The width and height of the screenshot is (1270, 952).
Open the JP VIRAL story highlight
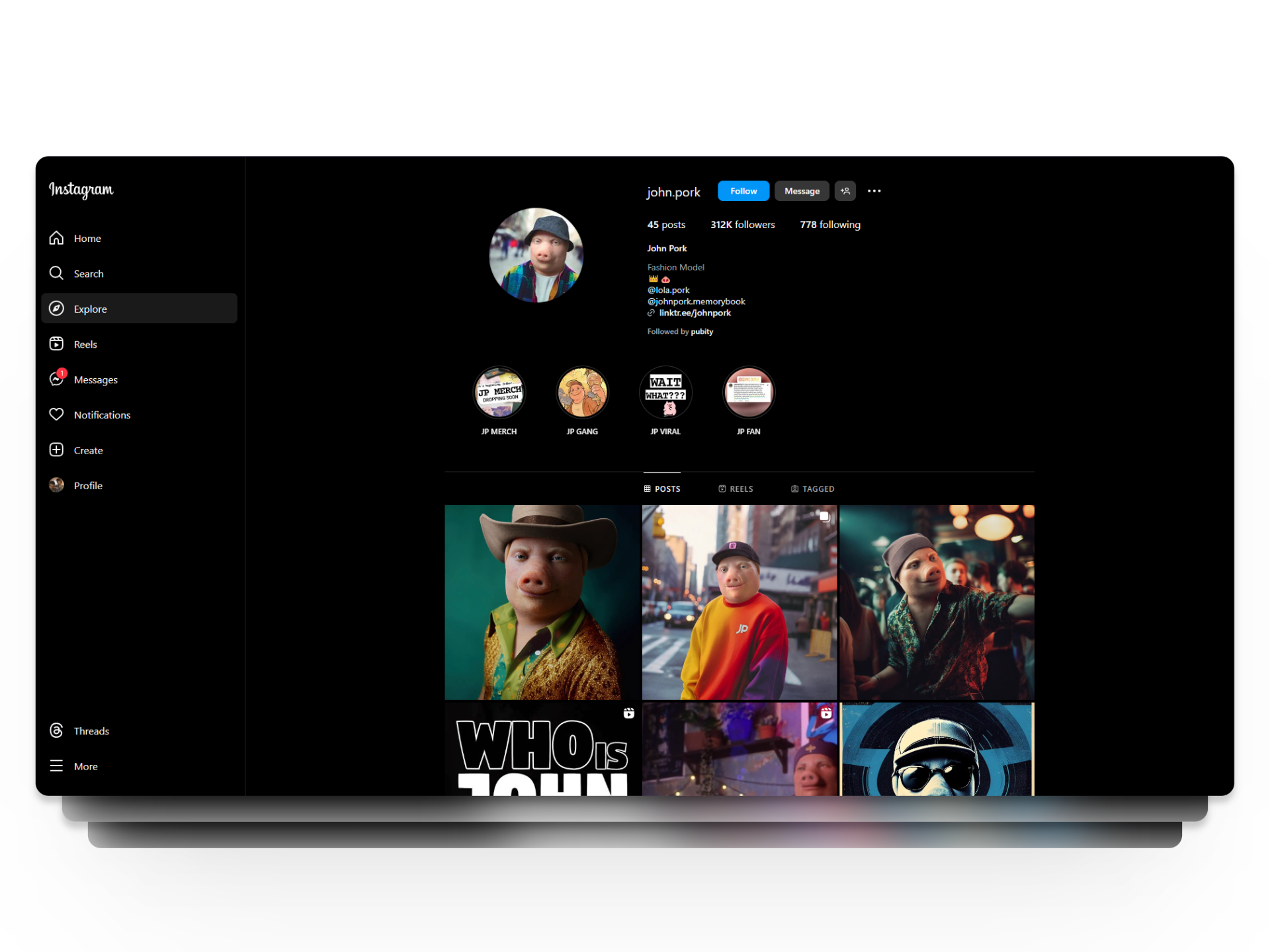click(665, 393)
